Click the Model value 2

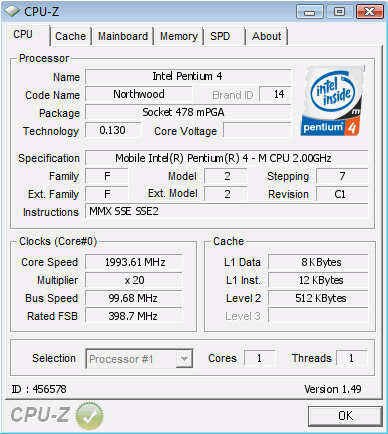pyautogui.click(x=226, y=176)
